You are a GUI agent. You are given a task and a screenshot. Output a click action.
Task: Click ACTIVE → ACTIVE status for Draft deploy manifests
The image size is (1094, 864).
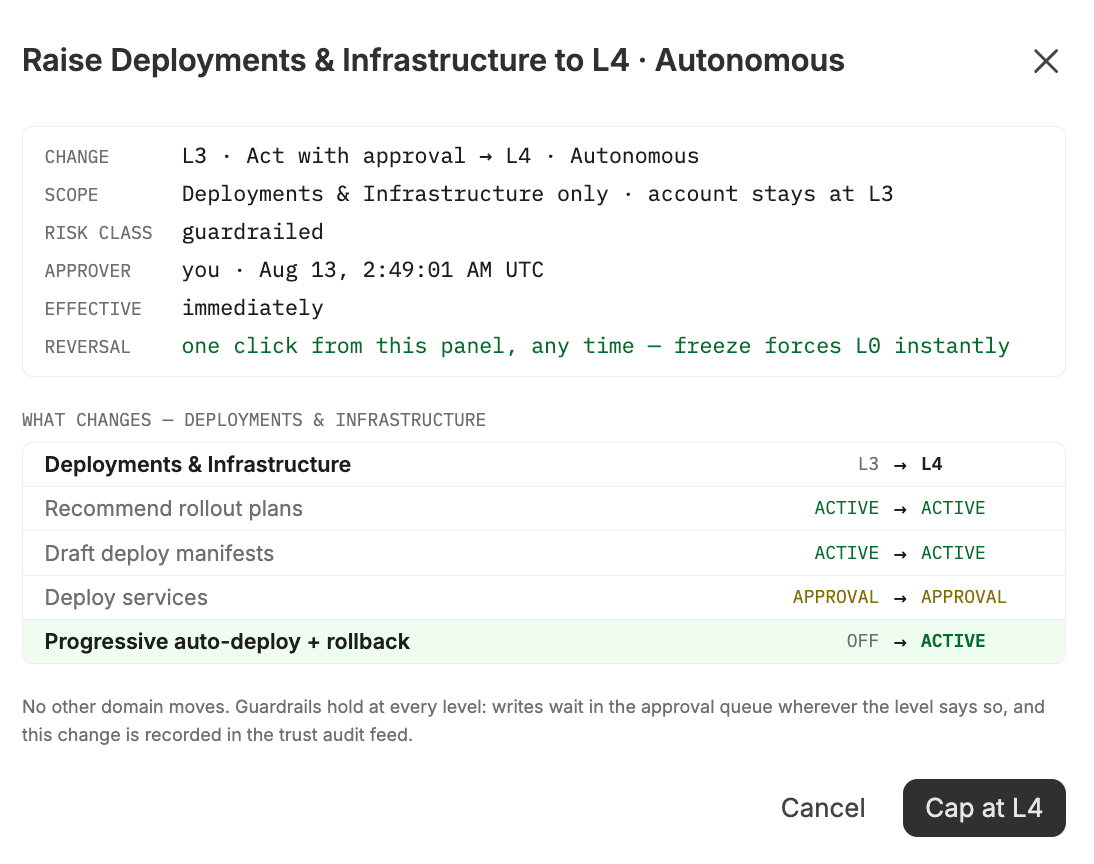pos(900,553)
